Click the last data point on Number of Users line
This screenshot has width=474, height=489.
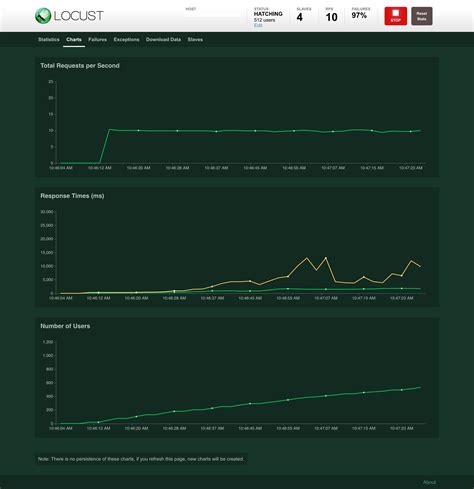[x=420, y=387]
